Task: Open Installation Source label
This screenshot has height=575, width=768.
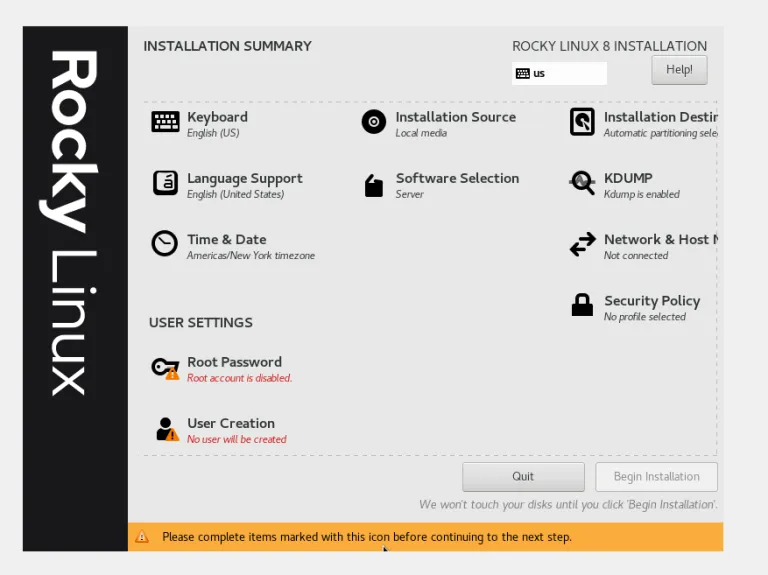Action: 456,117
